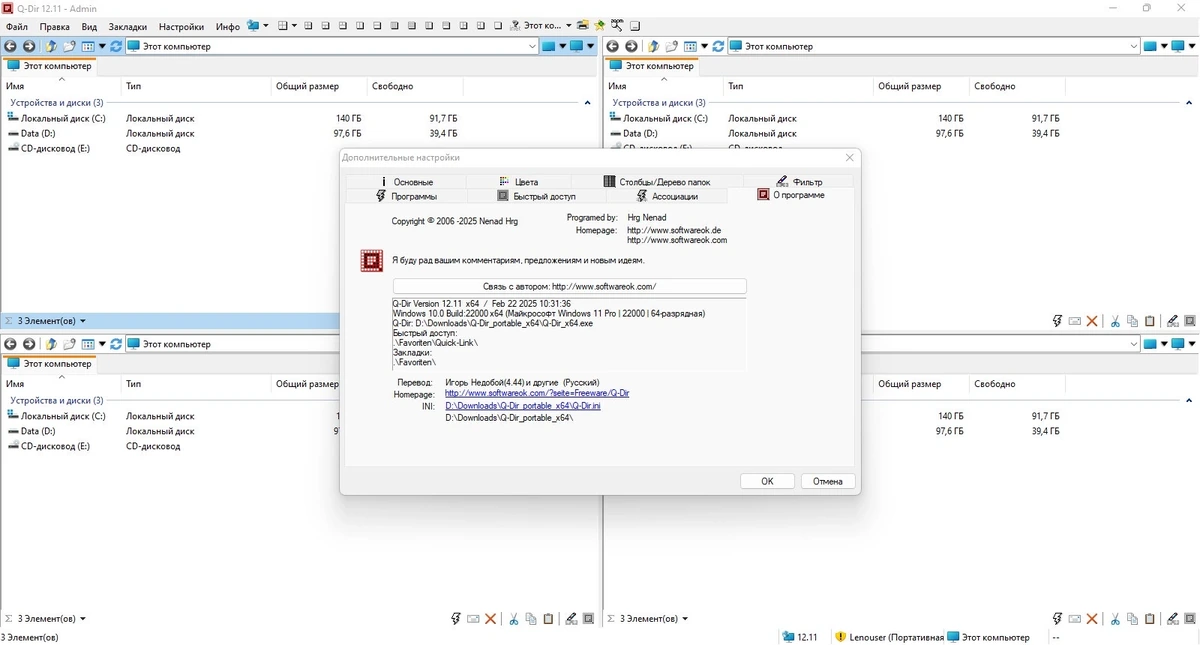Click the red delete X in bottom-left status bar

[x=490, y=619]
